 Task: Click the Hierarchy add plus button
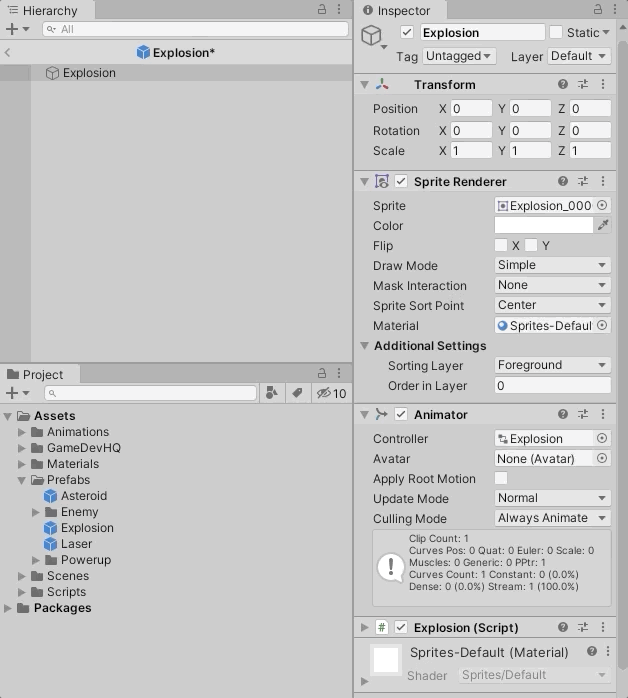[12, 29]
